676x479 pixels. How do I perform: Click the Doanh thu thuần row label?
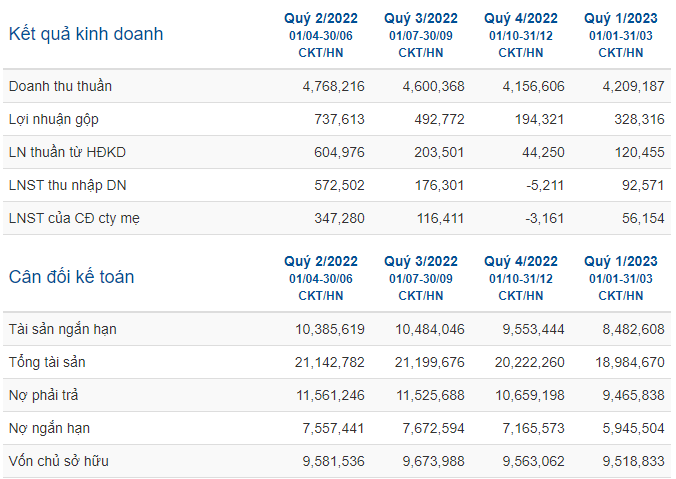tap(60, 86)
